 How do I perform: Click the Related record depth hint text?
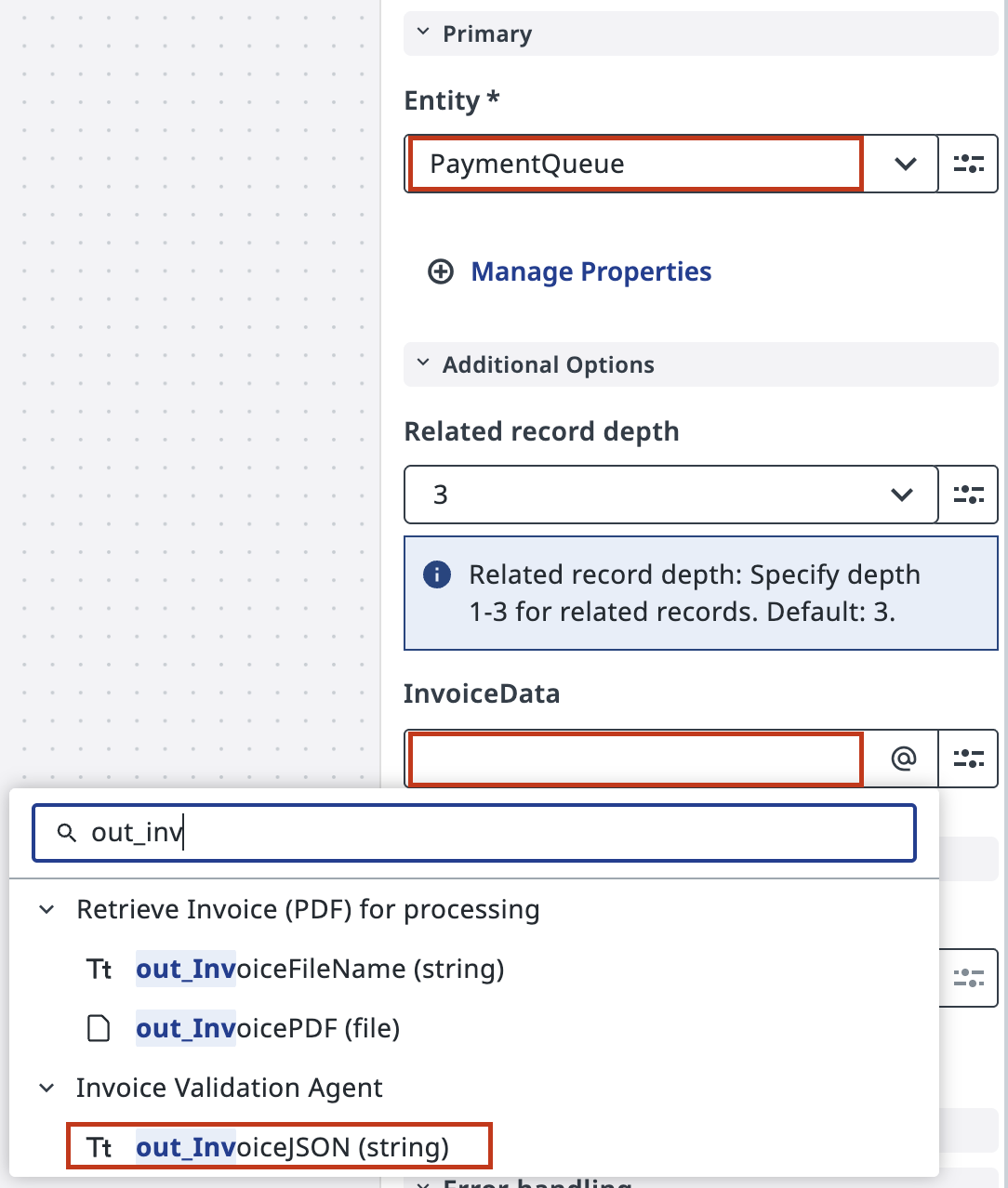point(695,593)
